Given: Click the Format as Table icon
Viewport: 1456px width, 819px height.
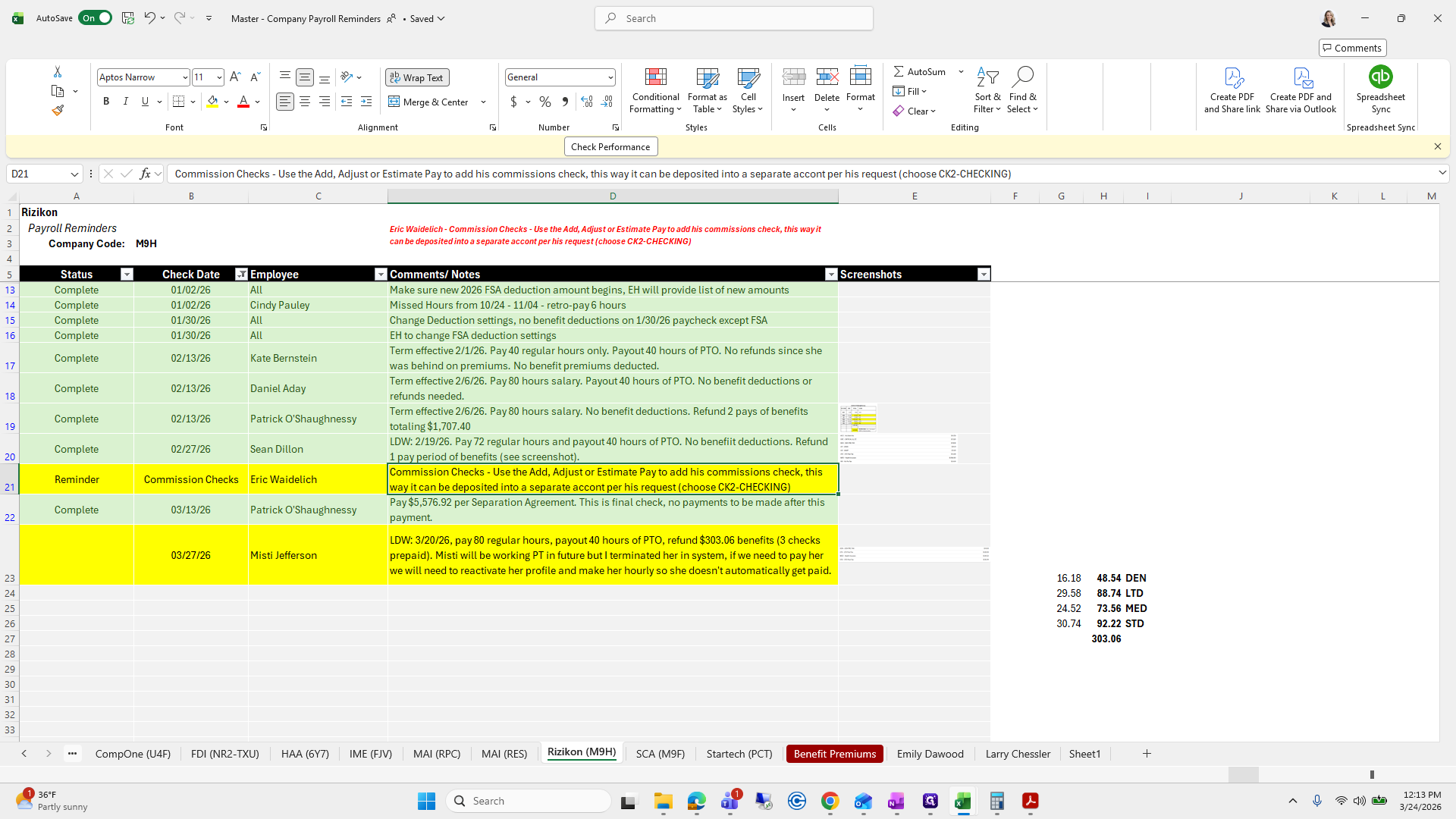Looking at the screenshot, I should [707, 77].
